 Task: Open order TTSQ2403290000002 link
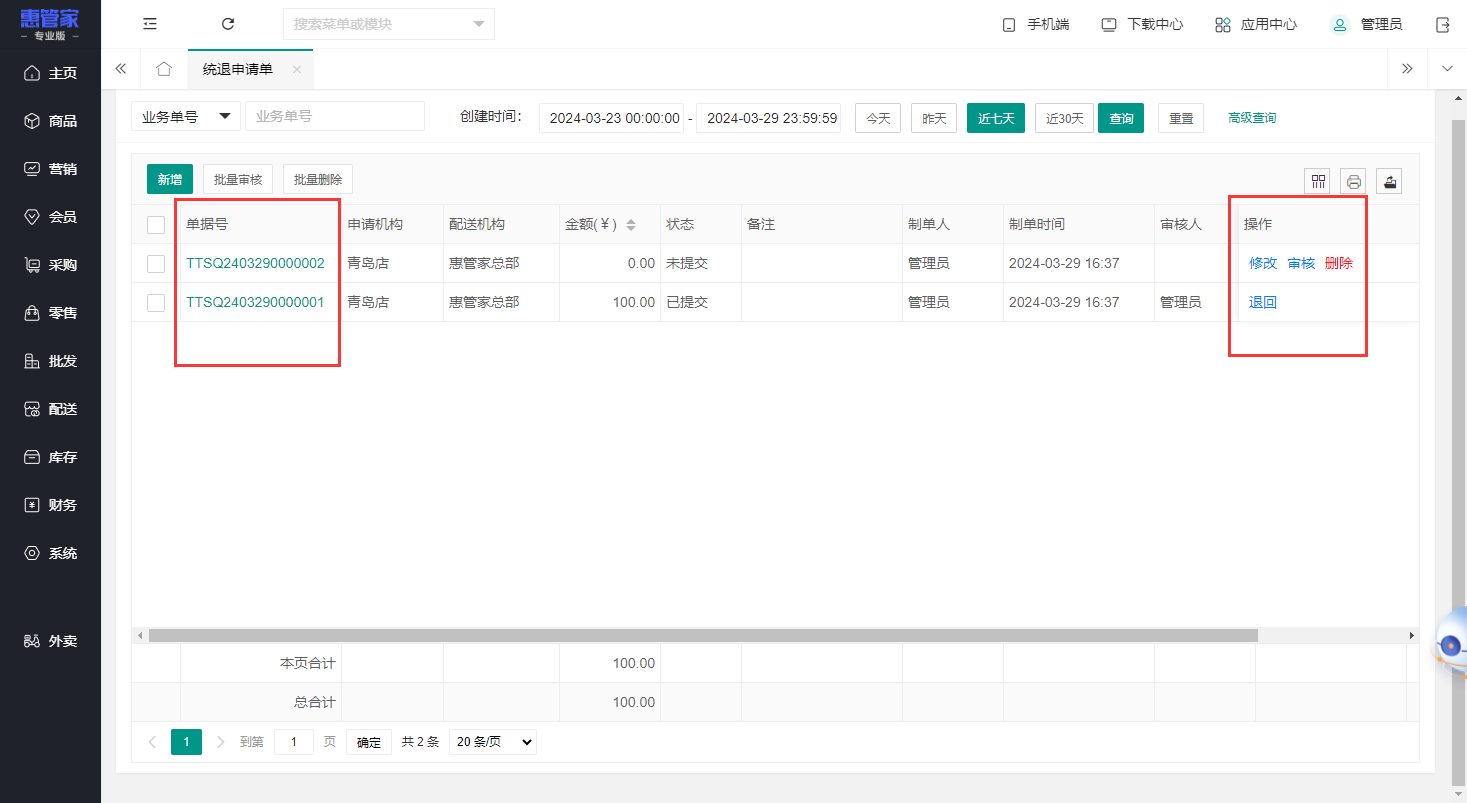click(x=255, y=263)
